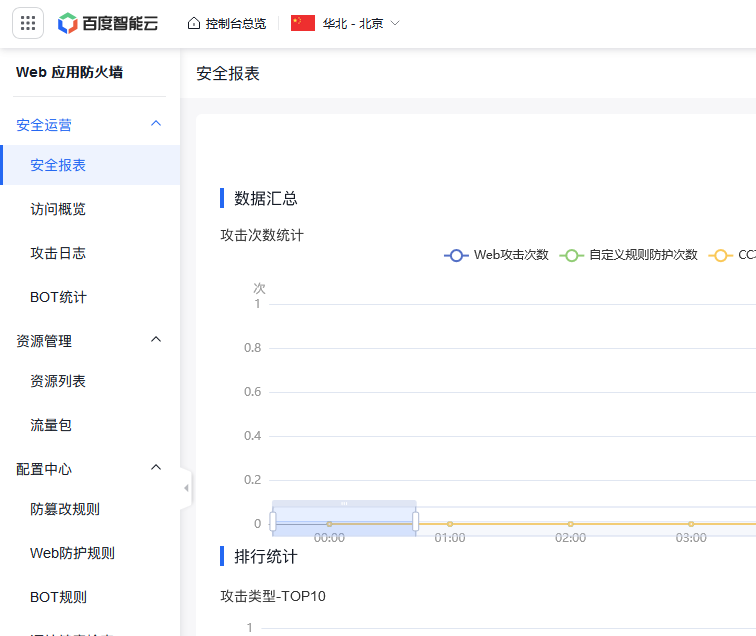Click the 数据汇总 section heading
This screenshot has height=636, width=756.
coord(266,198)
